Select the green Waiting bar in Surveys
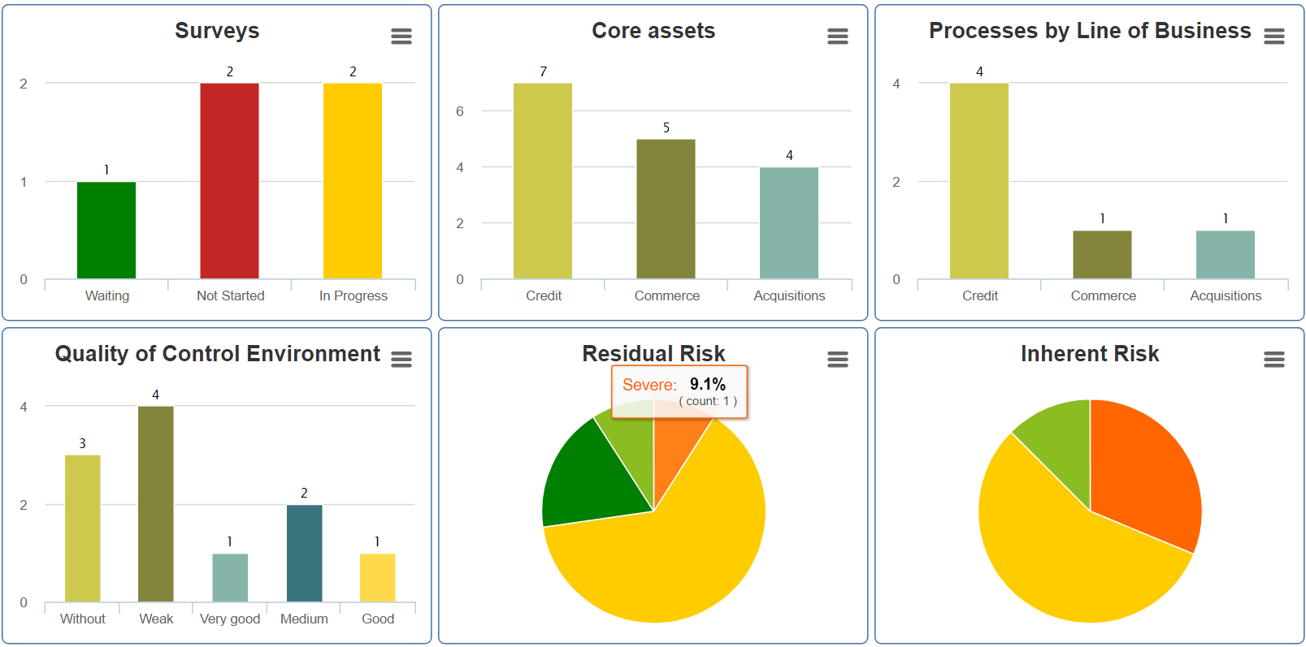This screenshot has width=1306, height=647. tap(106, 230)
